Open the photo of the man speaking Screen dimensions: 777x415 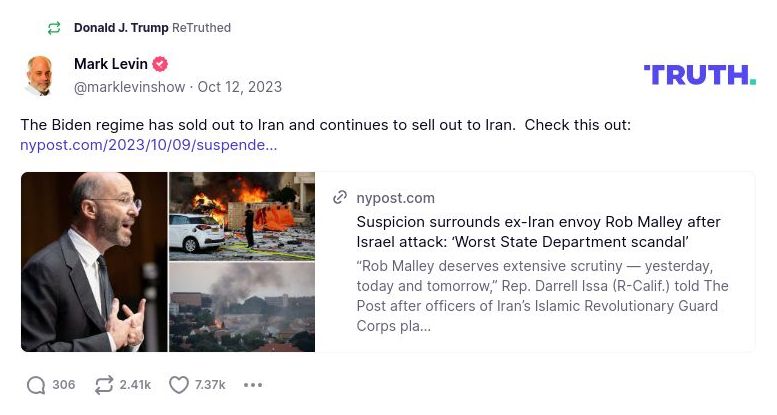(94, 262)
